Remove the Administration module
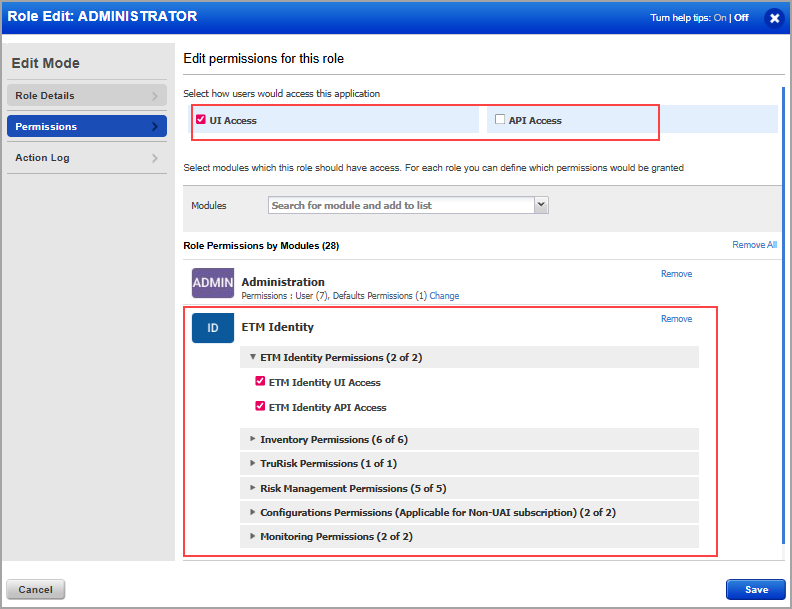The width and height of the screenshot is (792, 609). (676, 274)
